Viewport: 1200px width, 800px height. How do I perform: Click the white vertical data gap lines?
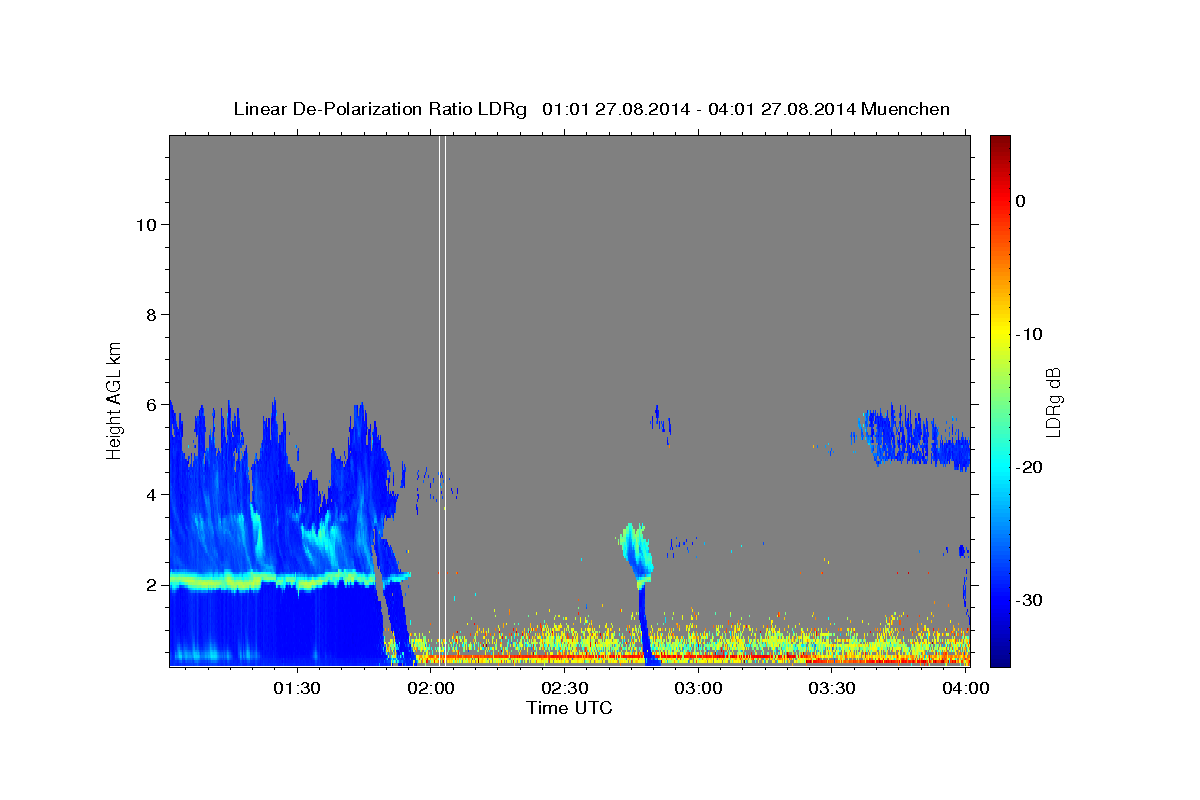[x=442, y=400]
